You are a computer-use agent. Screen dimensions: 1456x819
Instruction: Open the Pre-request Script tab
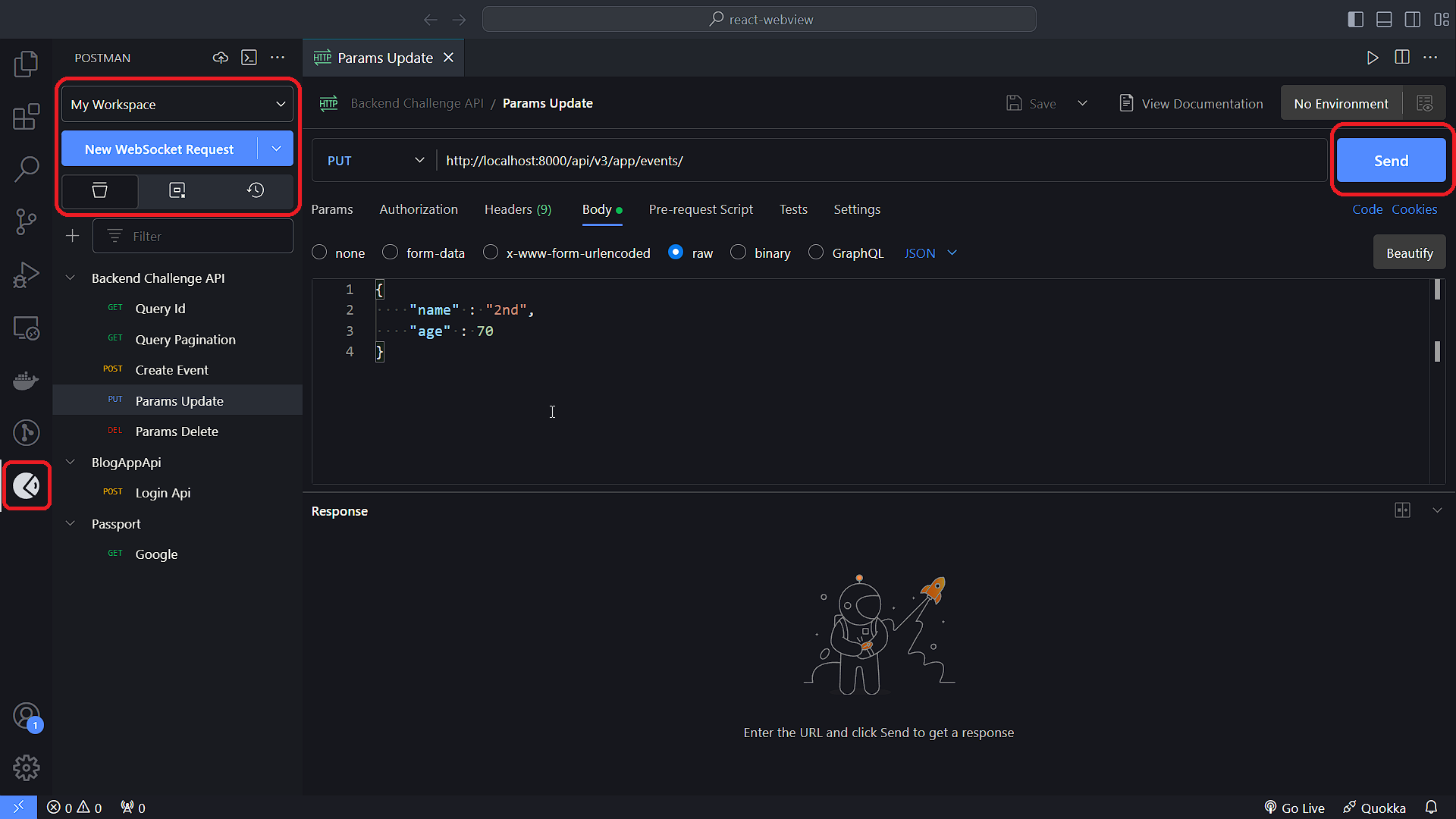[x=701, y=209]
